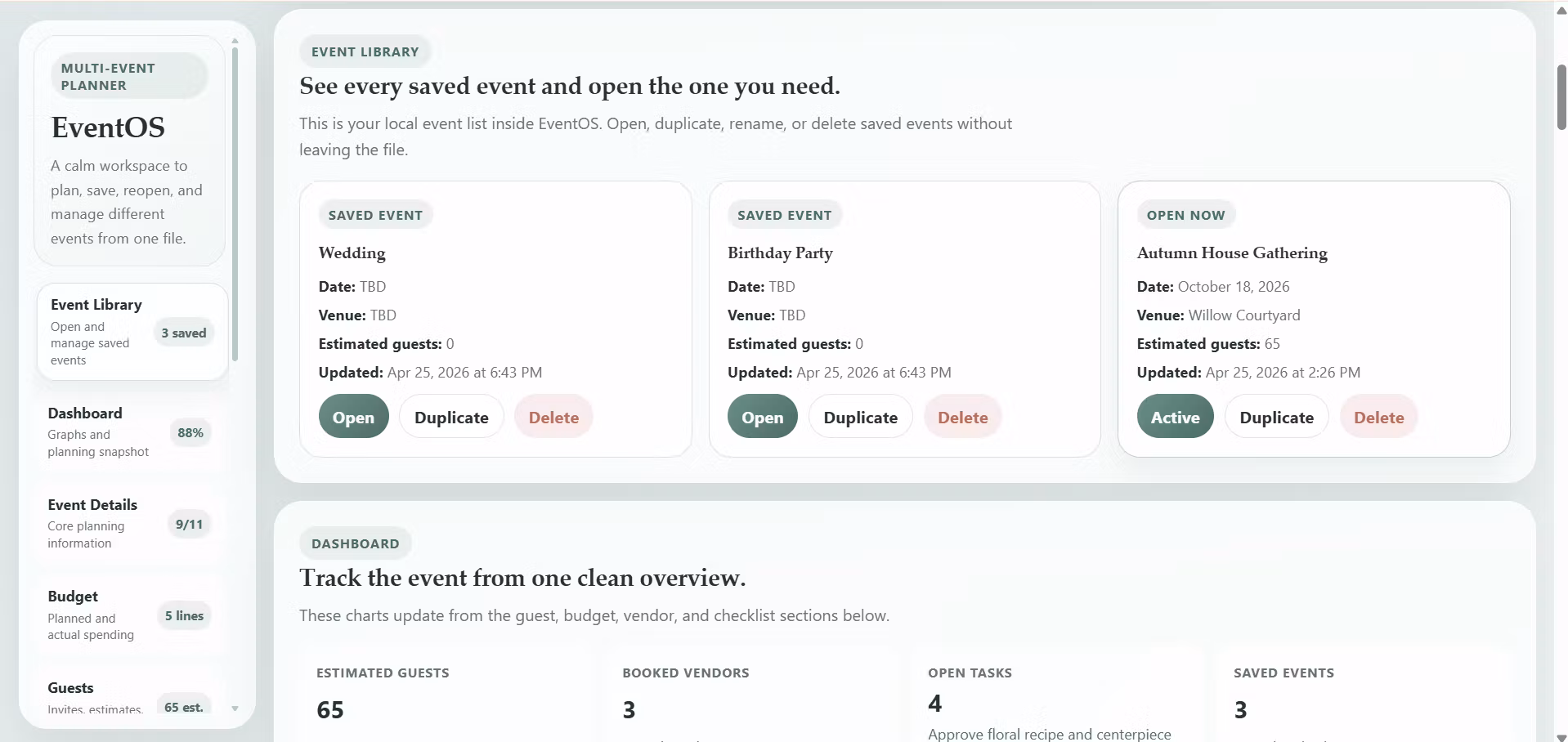Open the Wedding saved event

tap(353, 417)
